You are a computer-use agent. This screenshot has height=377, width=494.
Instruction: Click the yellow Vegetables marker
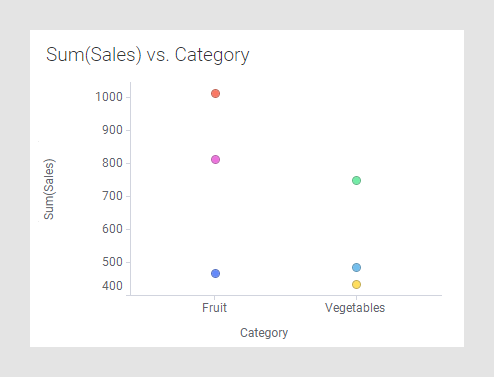click(356, 285)
